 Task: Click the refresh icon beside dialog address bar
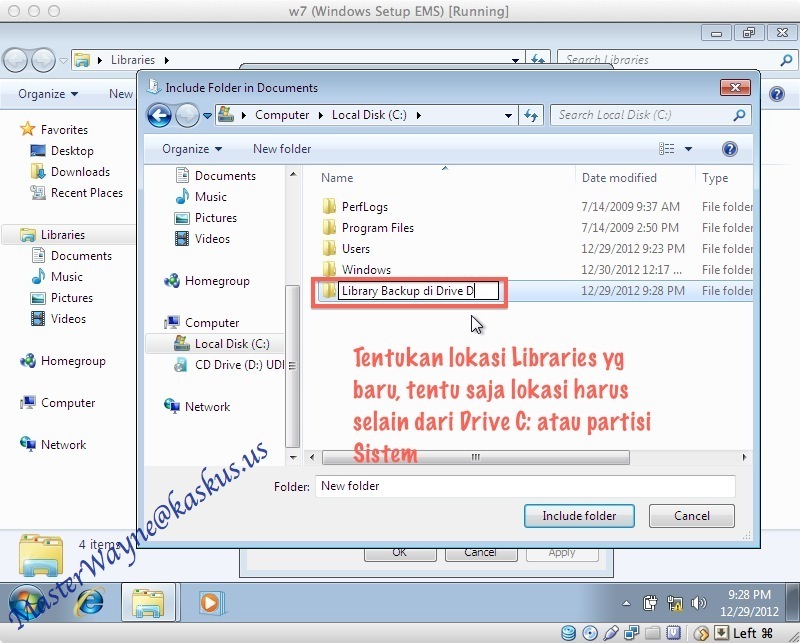(x=531, y=115)
